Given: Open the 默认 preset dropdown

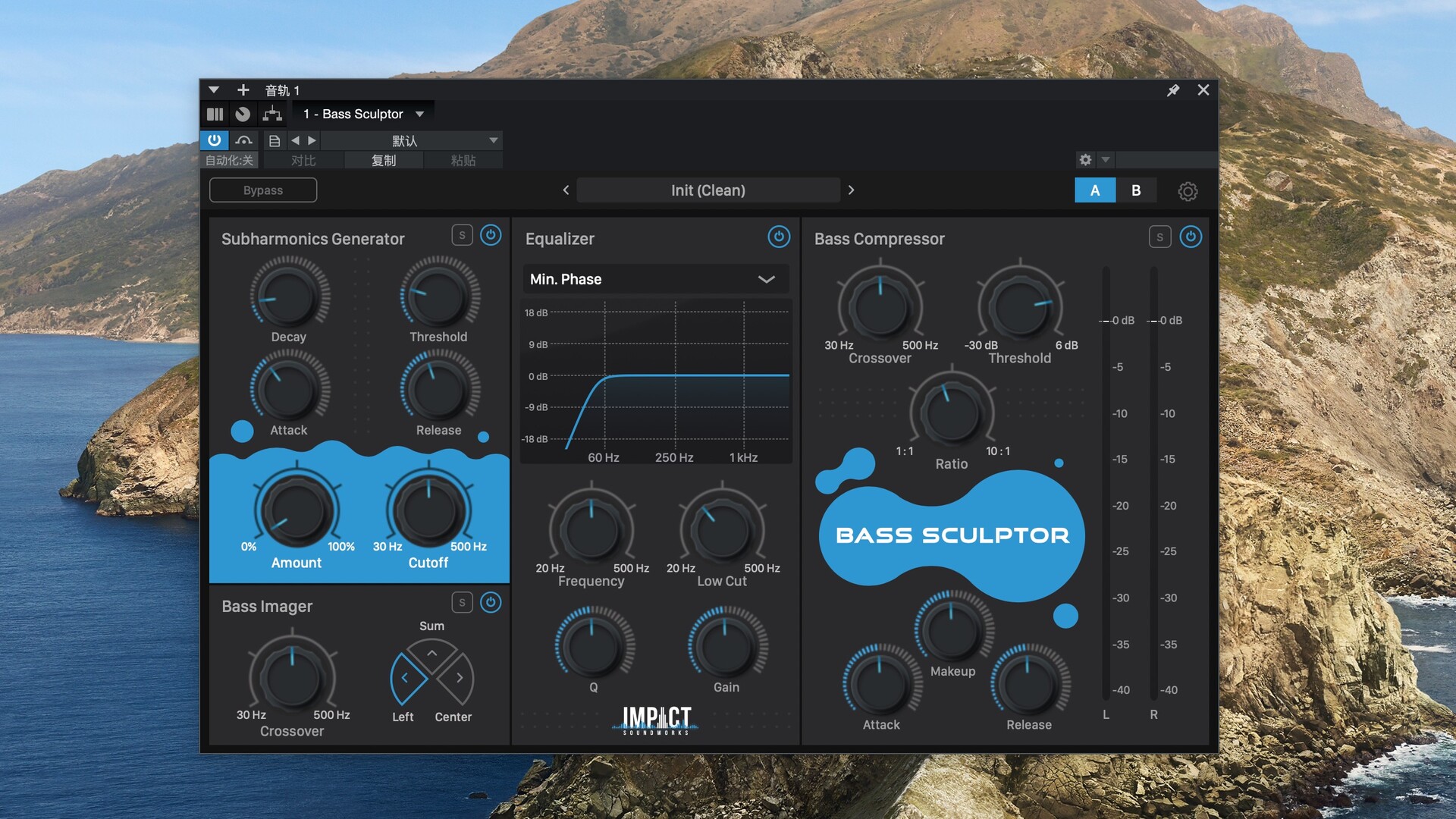Looking at the screenshot, I should click(x=410, y=140).
